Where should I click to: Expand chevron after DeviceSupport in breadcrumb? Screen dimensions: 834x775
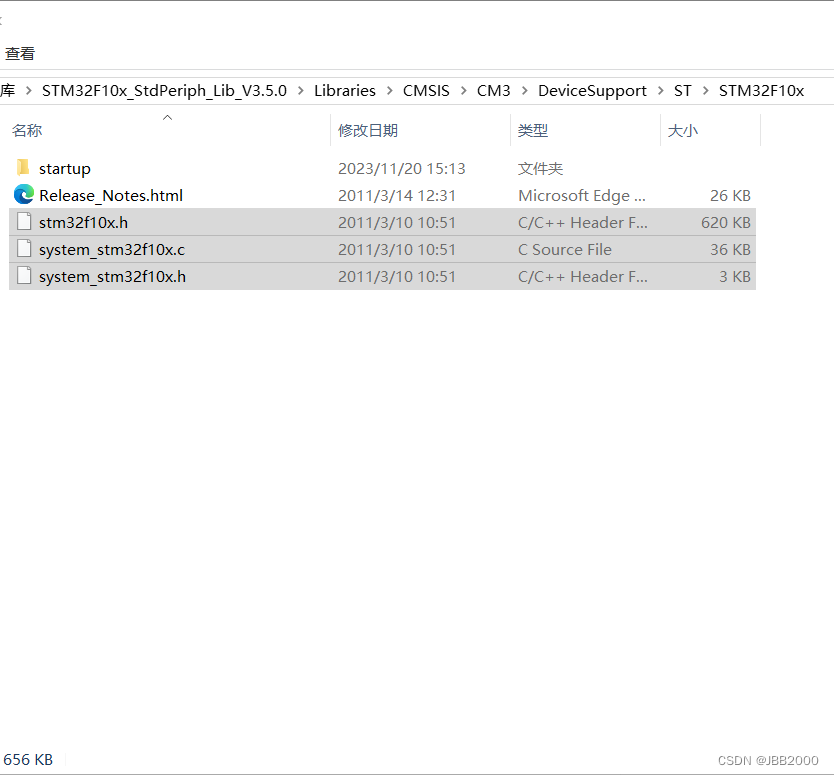661,91
